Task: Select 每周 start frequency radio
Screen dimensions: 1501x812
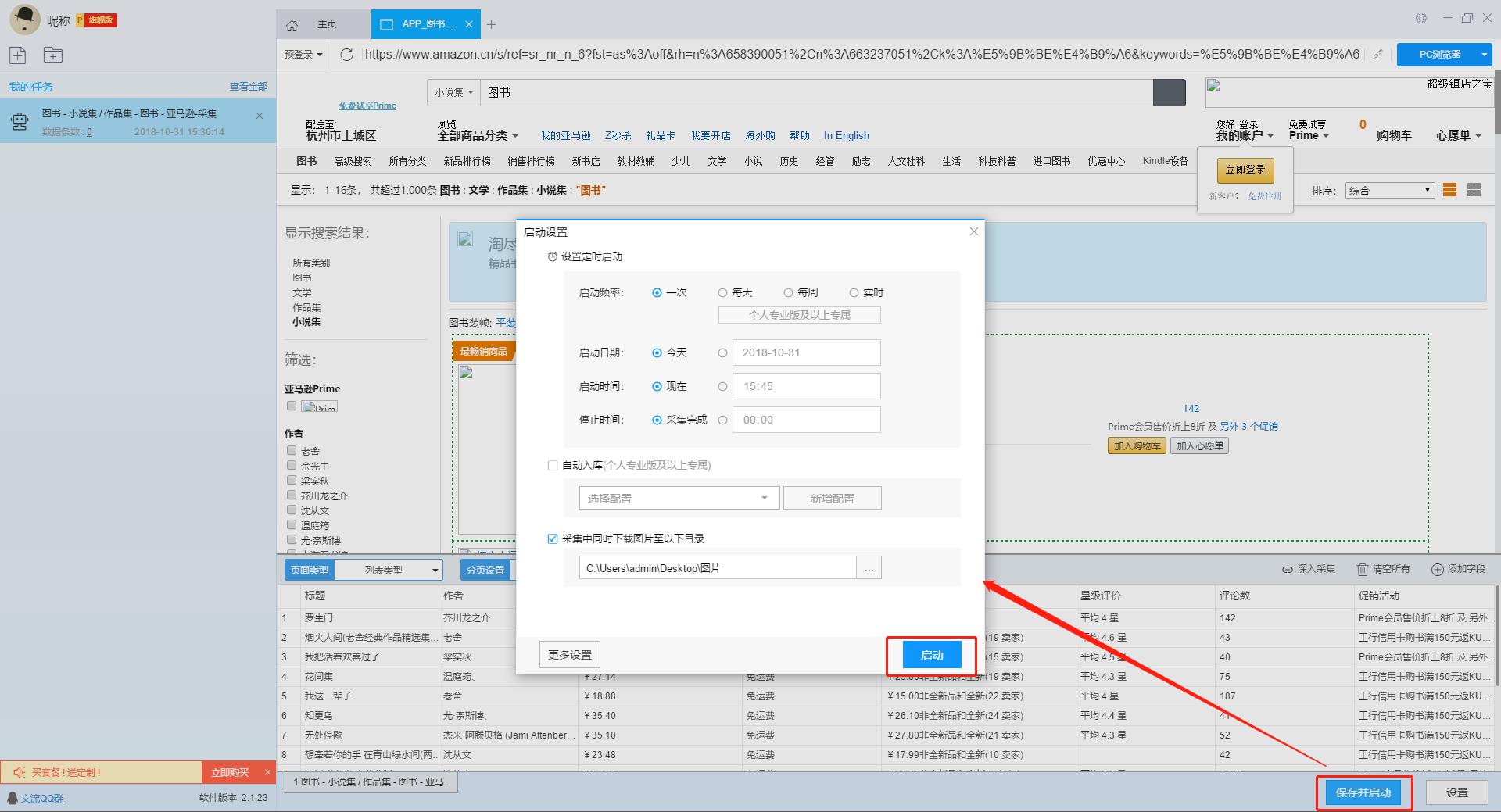Action: click(x=788, y=292)
